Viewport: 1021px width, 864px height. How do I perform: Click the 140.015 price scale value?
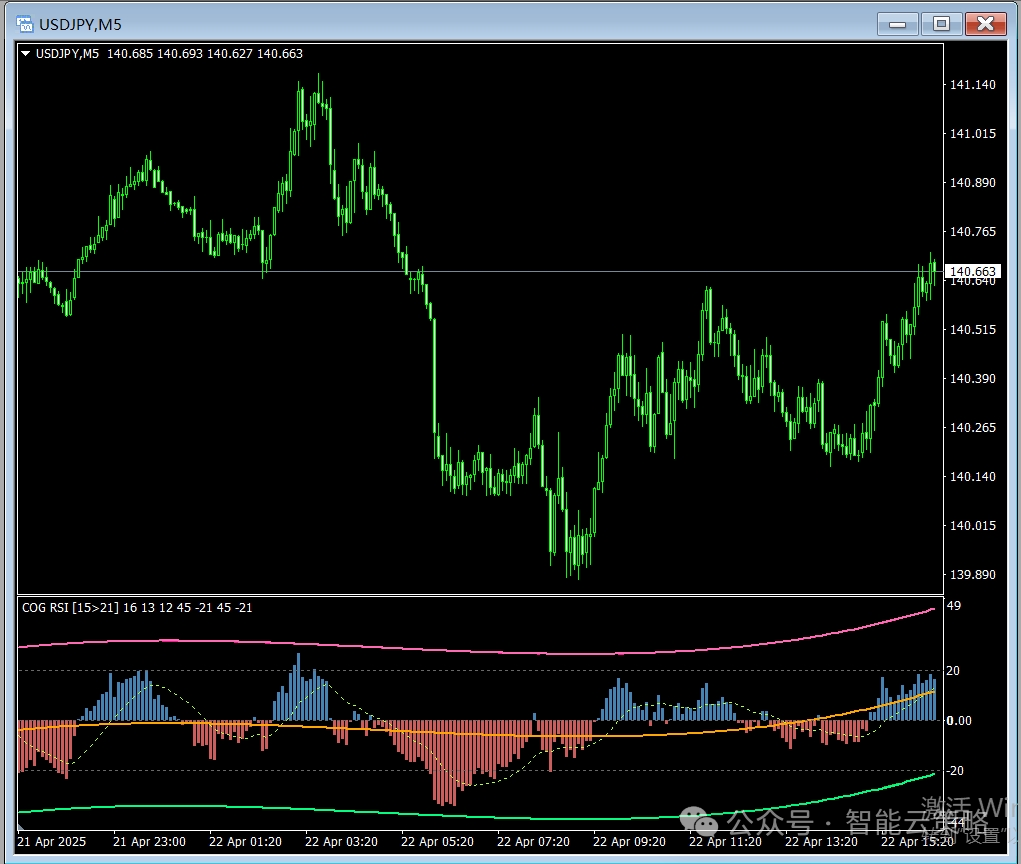click(972, 525)
